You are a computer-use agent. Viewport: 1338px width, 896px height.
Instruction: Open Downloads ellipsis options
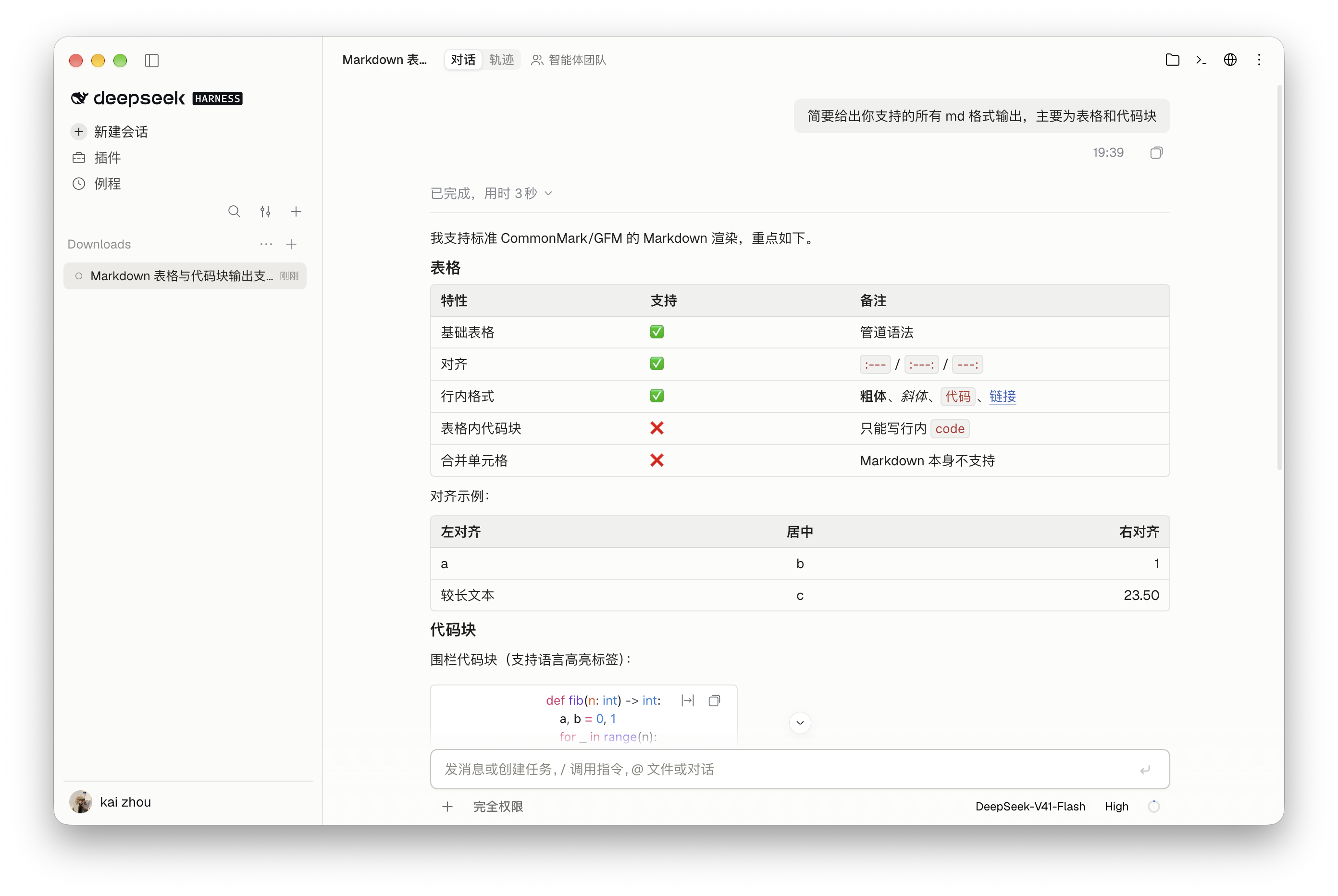[x=266, y=244]
